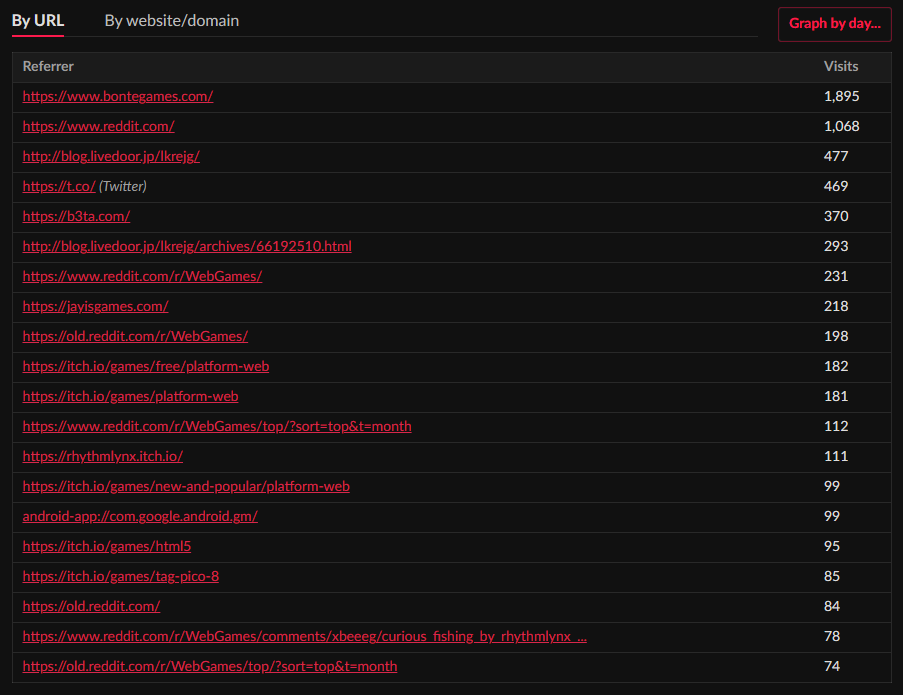Select the 181 visits value

pyautogui.click(x=836, y=396)
